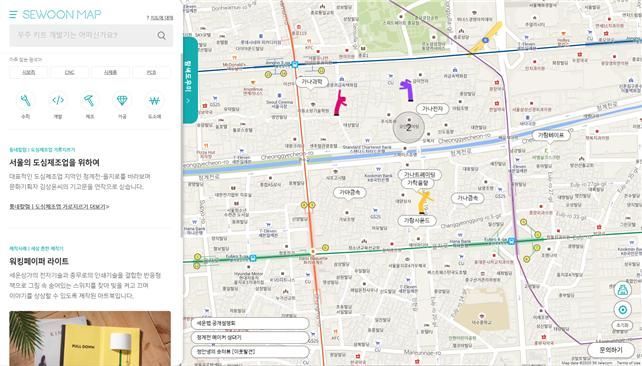Click the blue circular station icon on yellow road

pos(485,40)
